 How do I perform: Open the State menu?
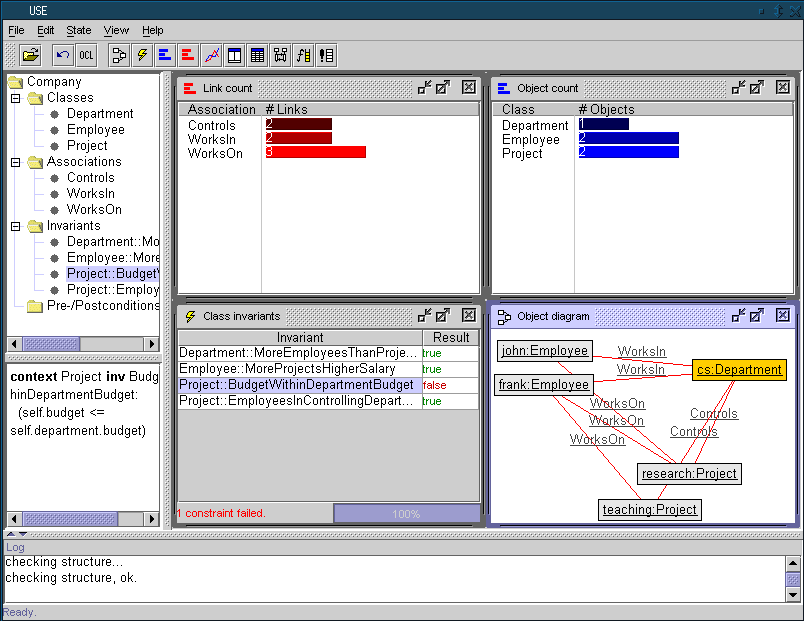tap(78, 31)
